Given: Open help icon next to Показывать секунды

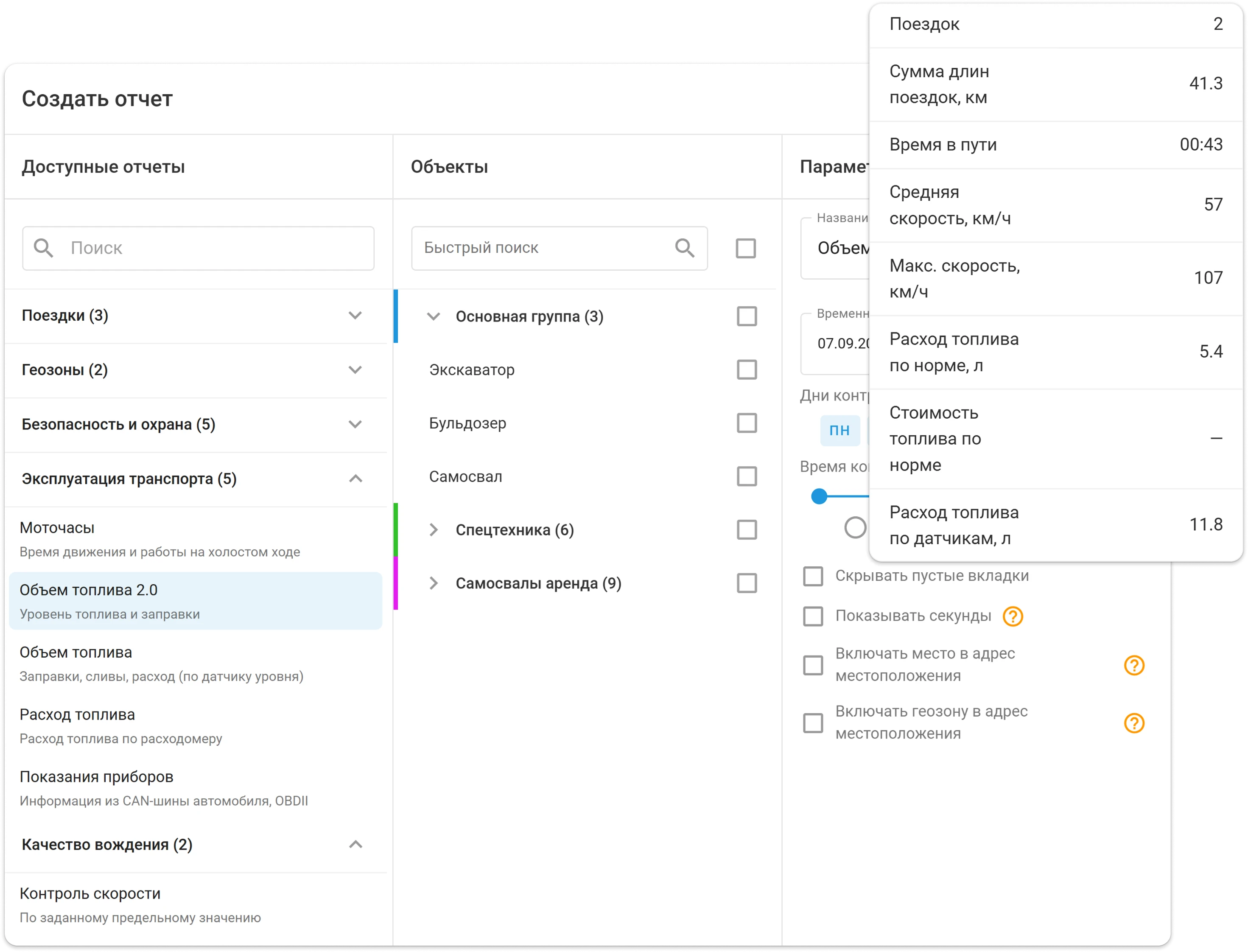Looking at the screenshot, I should (x=1012, y=616).
